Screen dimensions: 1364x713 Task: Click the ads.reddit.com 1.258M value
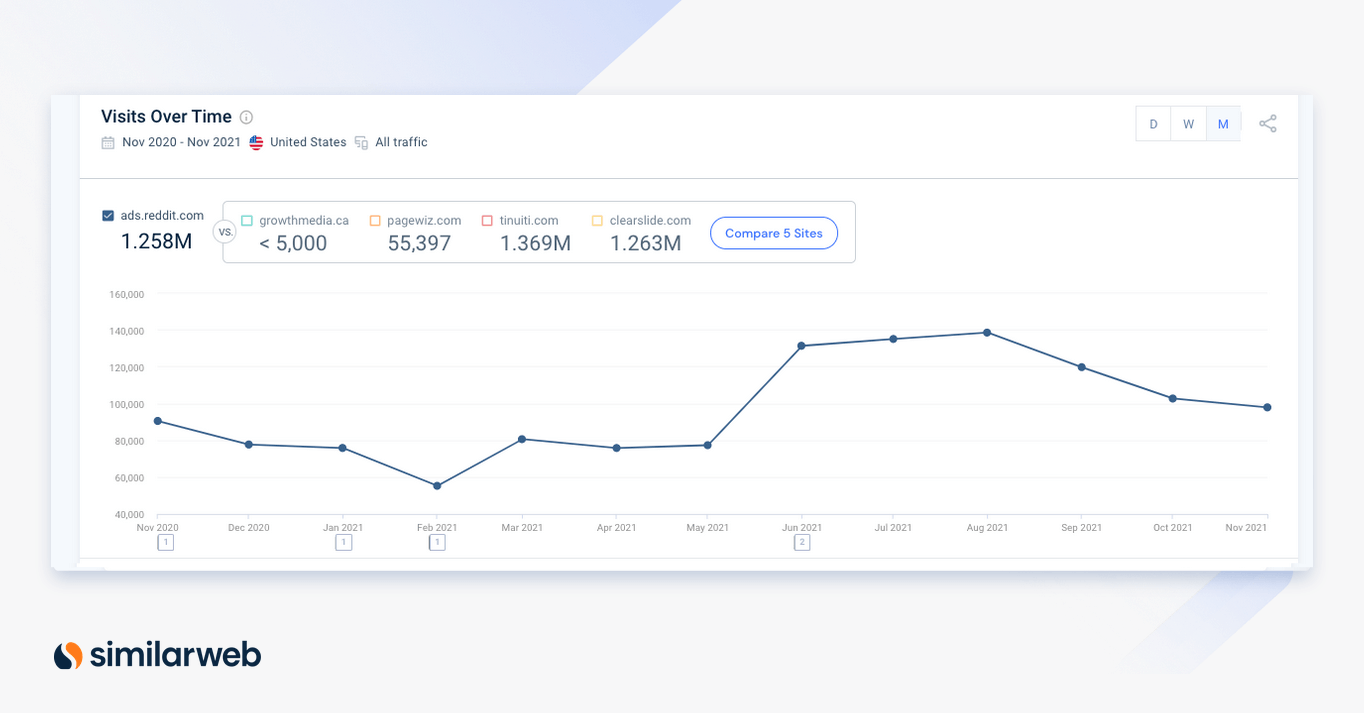pyautogui.click(x=156, y=241)
